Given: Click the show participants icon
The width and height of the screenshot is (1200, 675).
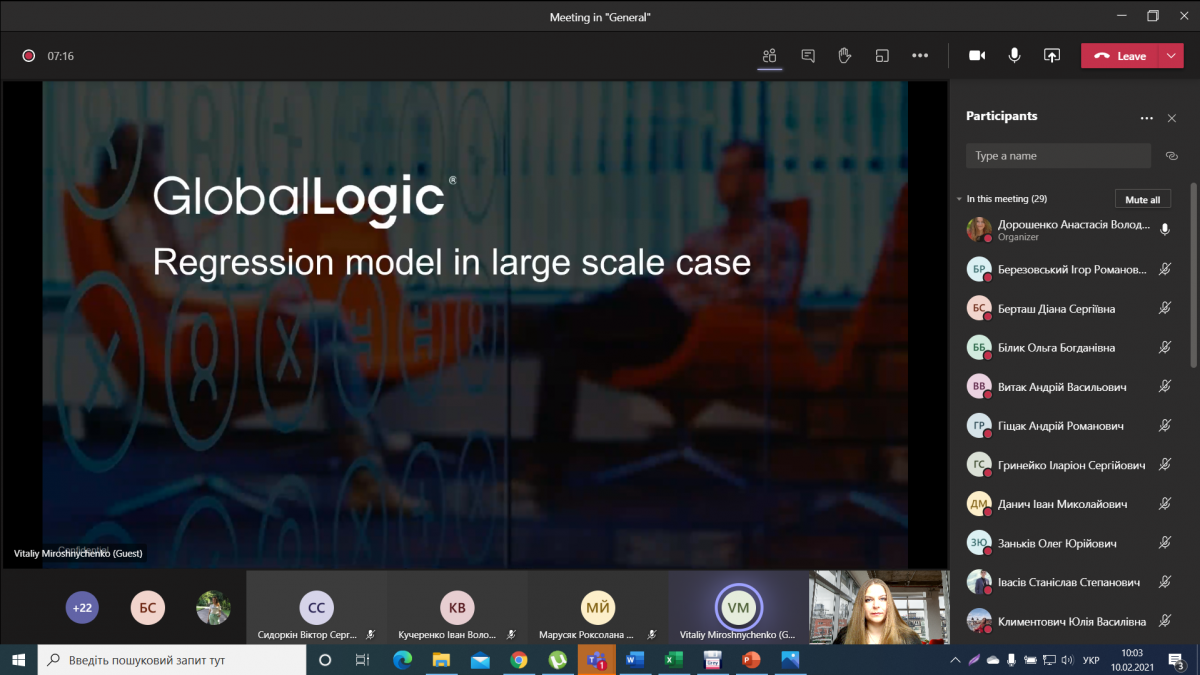Looking at the screenshot, I should tap(769, 56).
